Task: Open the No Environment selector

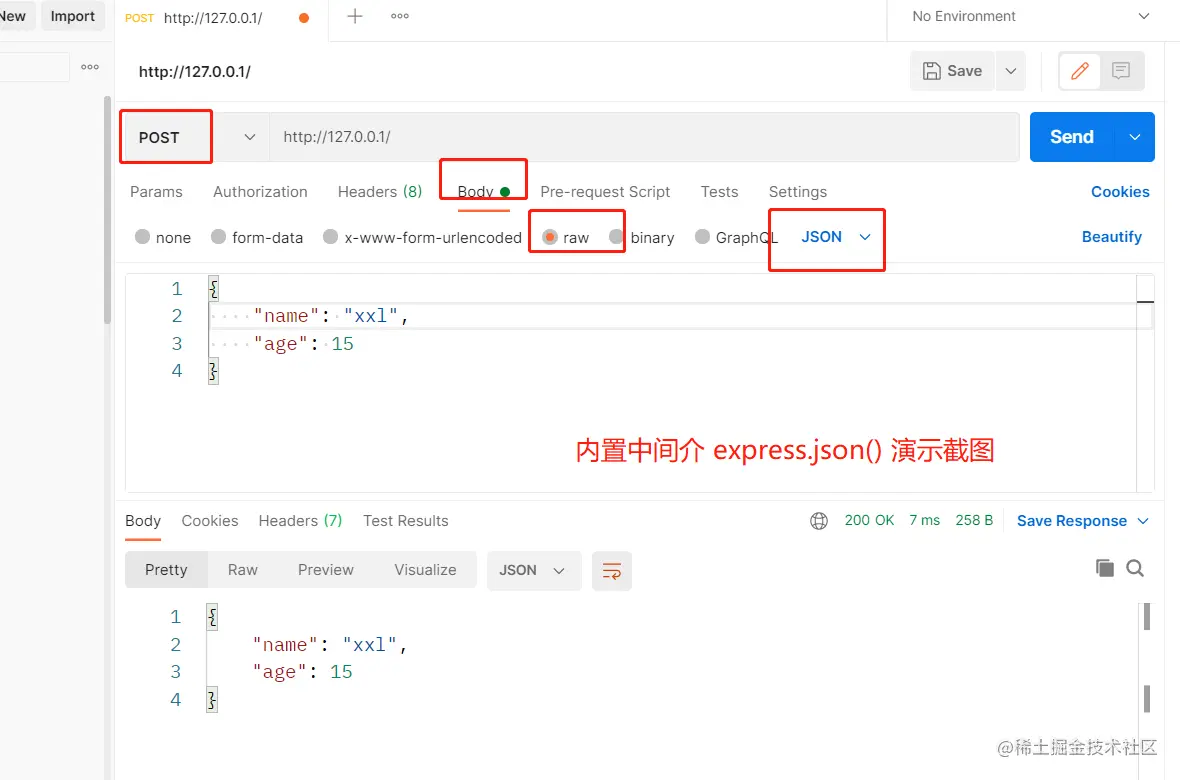Action: [x=1018, y=16]
